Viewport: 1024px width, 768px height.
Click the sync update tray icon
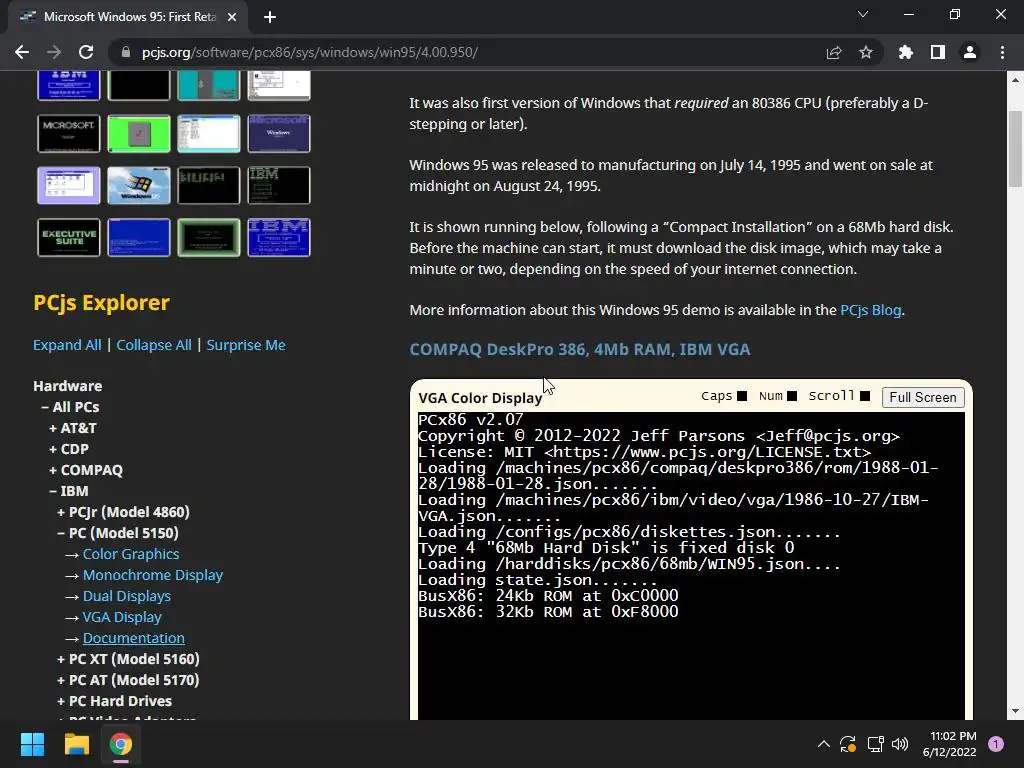(x=848, y=744)
